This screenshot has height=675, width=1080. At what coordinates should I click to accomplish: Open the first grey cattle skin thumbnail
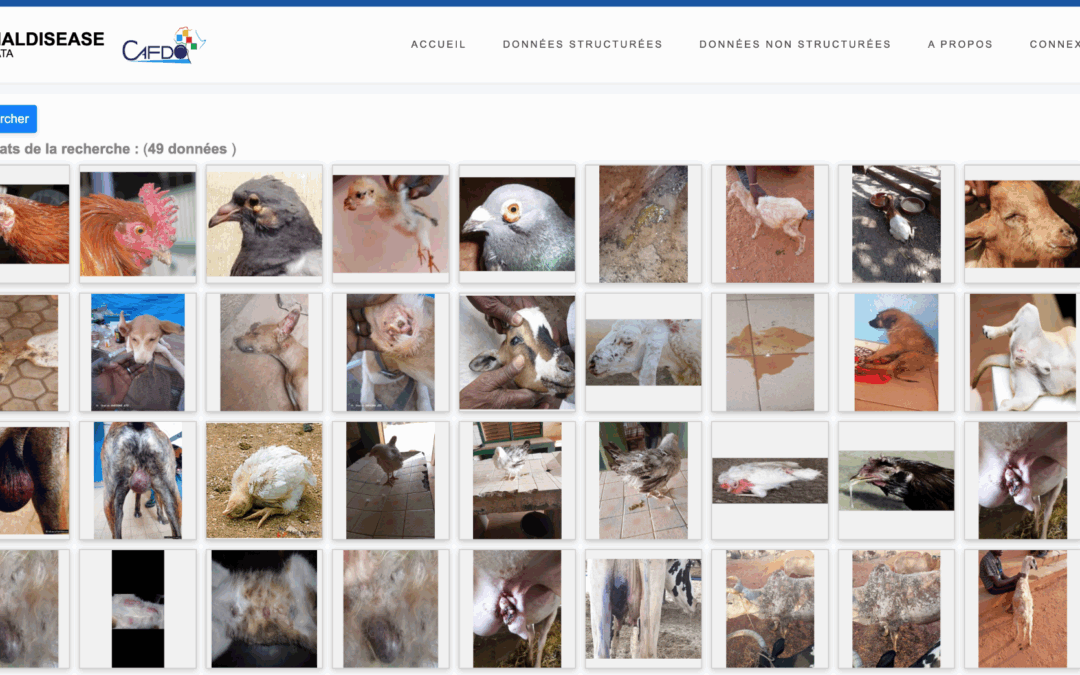coord(770,608)
